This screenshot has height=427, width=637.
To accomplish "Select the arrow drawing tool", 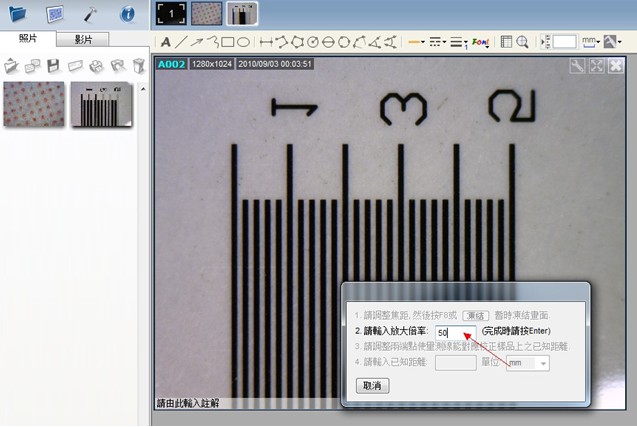I will (x=197, y=43).
